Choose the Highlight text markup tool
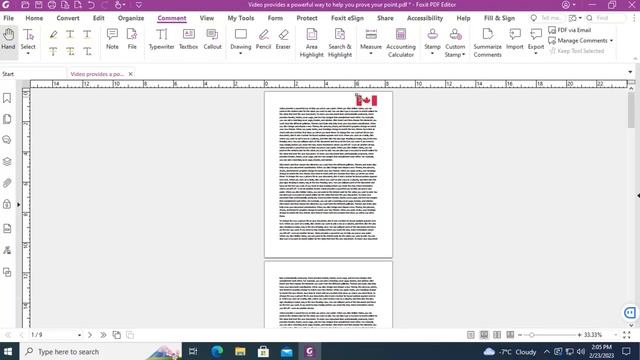Screen dimensions: 640x360 (x=53, y=35)
